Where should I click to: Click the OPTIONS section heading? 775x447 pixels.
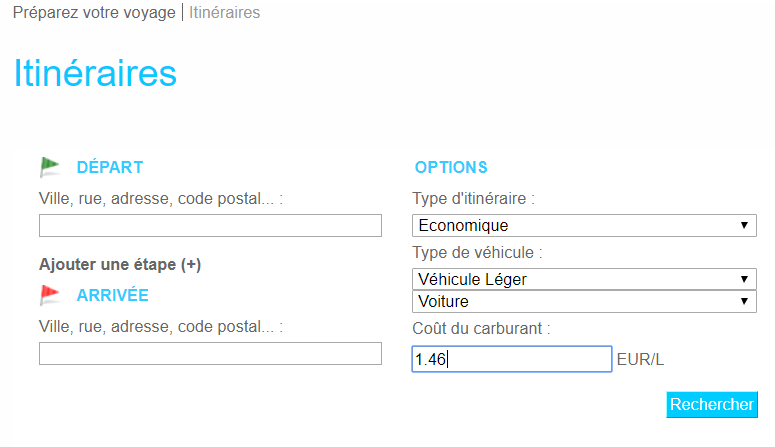(x=451, y=167)
